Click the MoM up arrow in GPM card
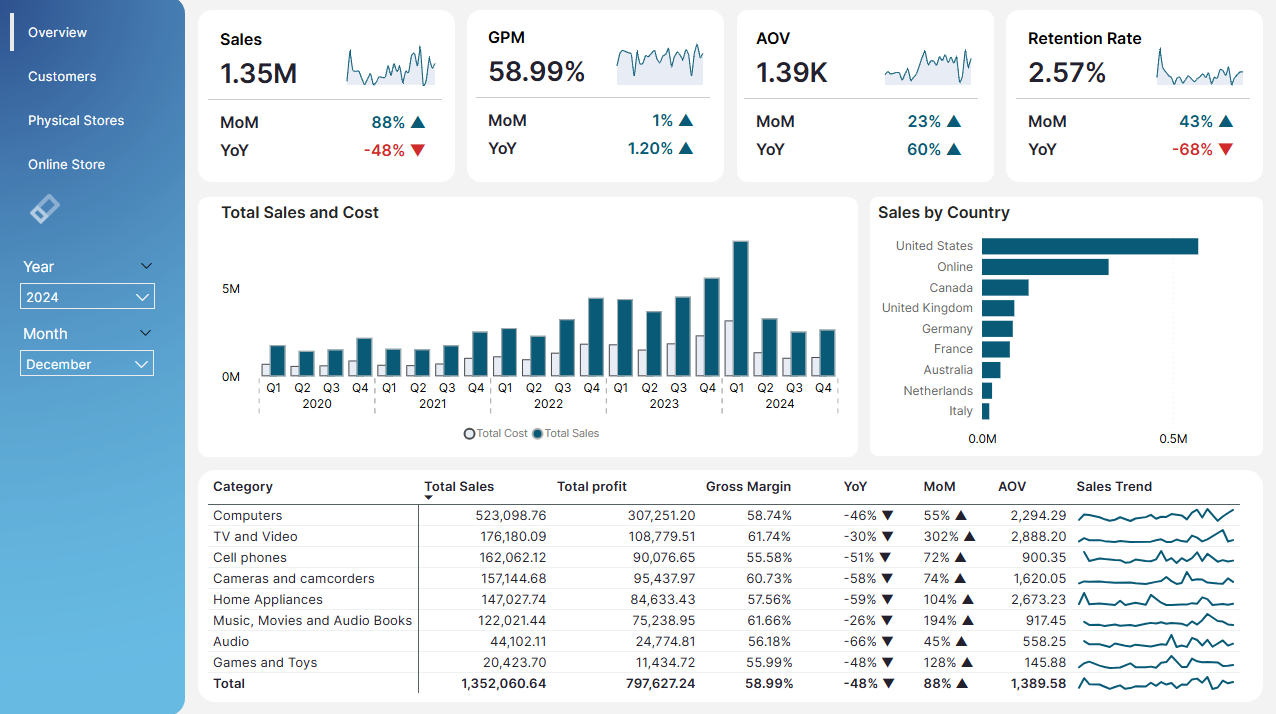 pyautogui.click(x=686, y=120)
